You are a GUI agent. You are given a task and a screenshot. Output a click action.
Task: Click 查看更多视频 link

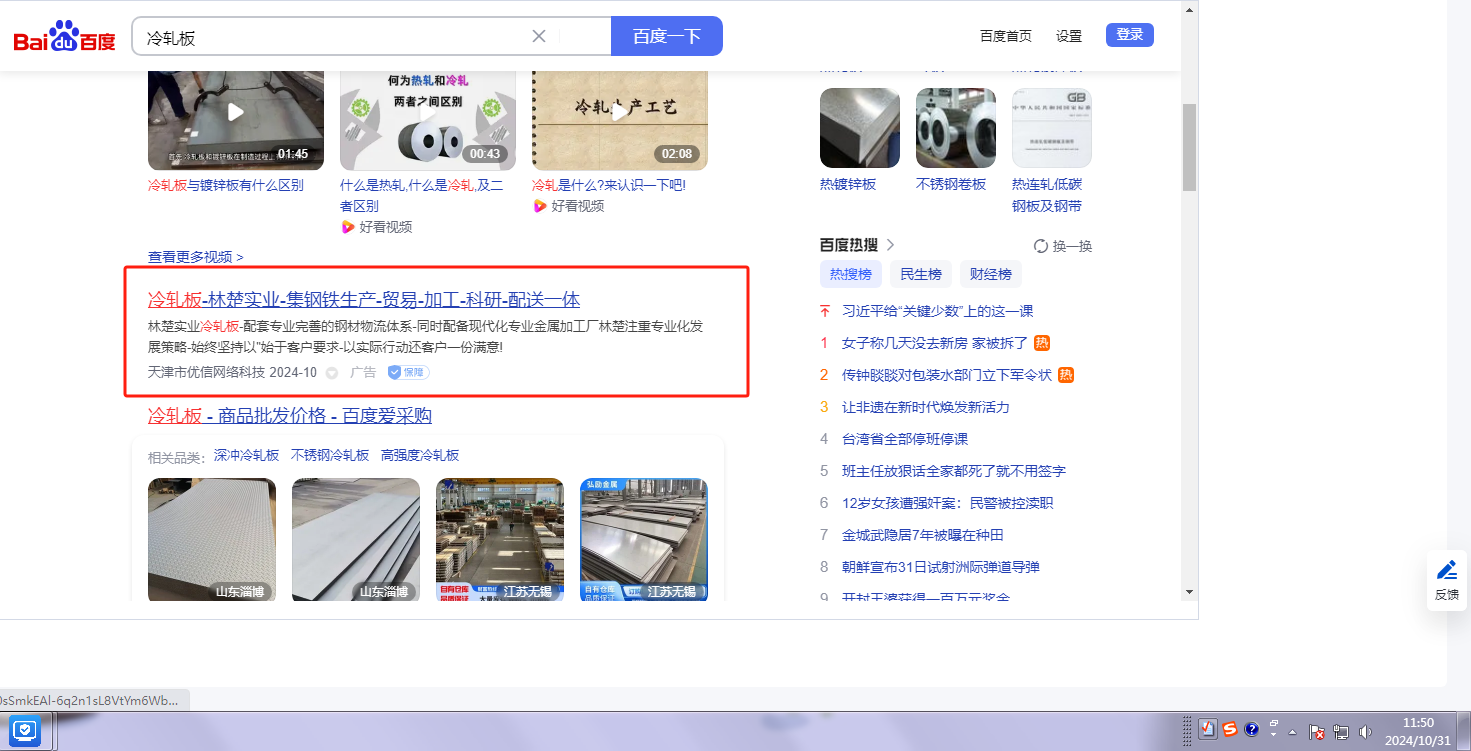coord(196,257)
